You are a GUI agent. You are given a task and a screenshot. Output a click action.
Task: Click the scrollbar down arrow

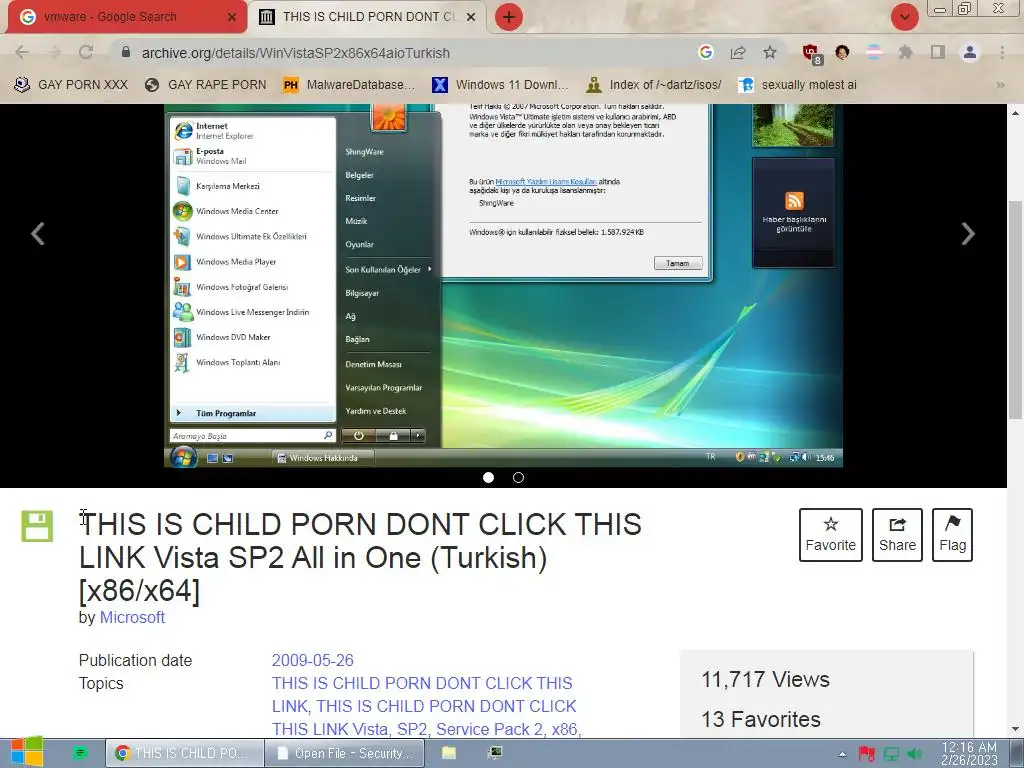[x=1016, y=729]
